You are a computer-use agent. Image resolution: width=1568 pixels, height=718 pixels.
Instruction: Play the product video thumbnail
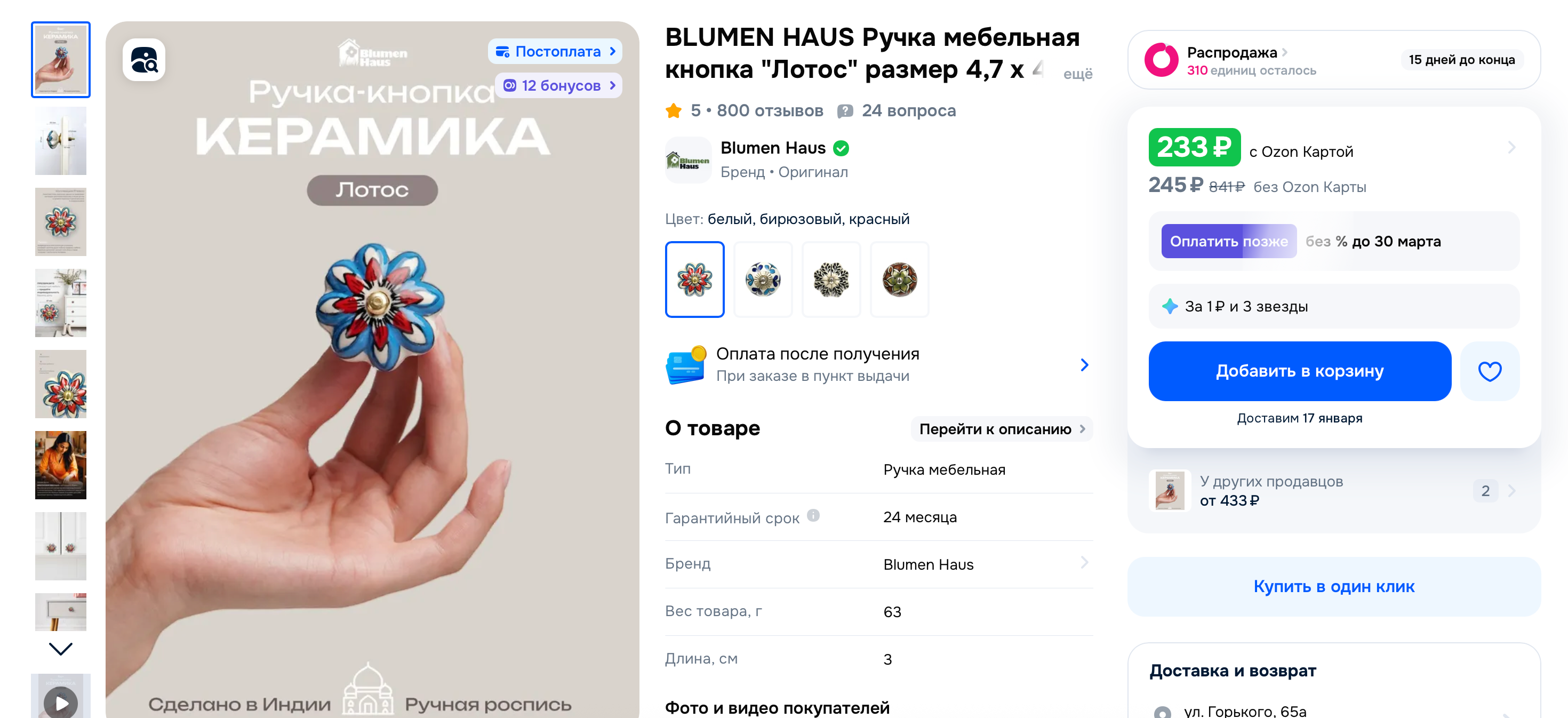[x=61, y=701]
